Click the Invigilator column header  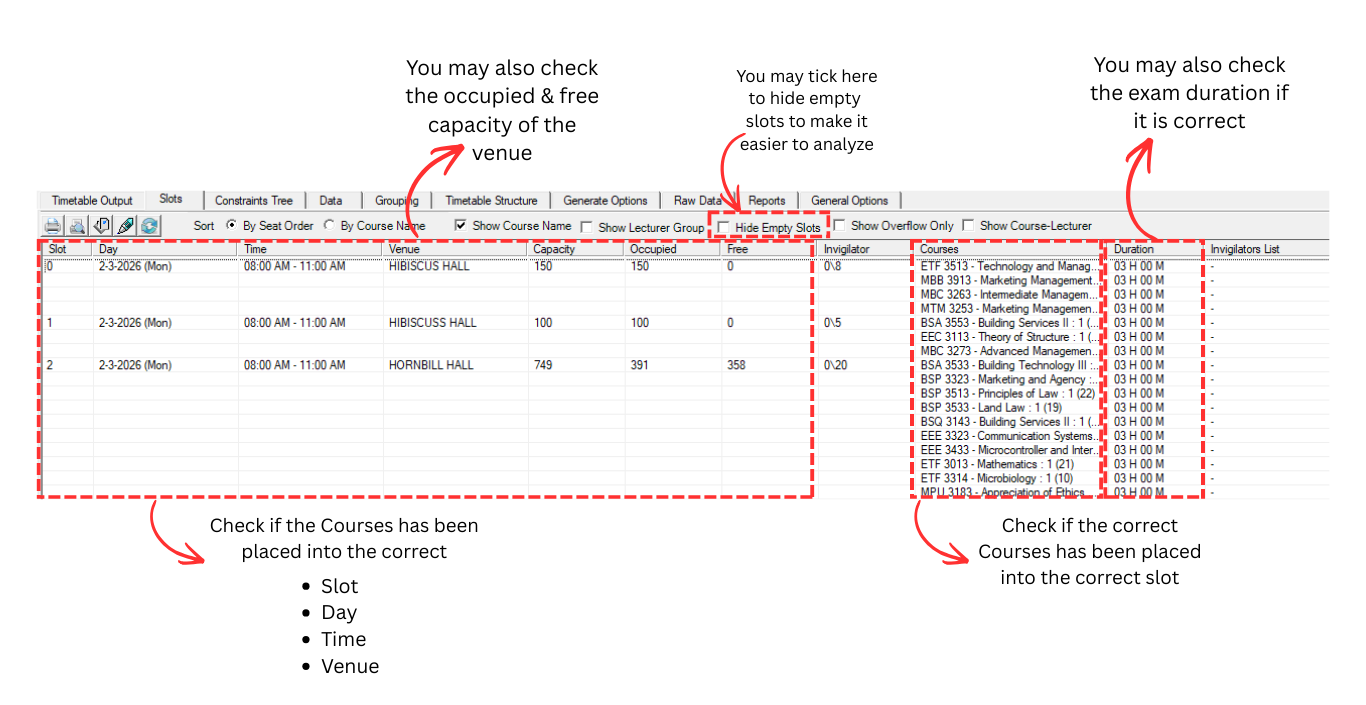pyautogui.click(x=866, y=249)
